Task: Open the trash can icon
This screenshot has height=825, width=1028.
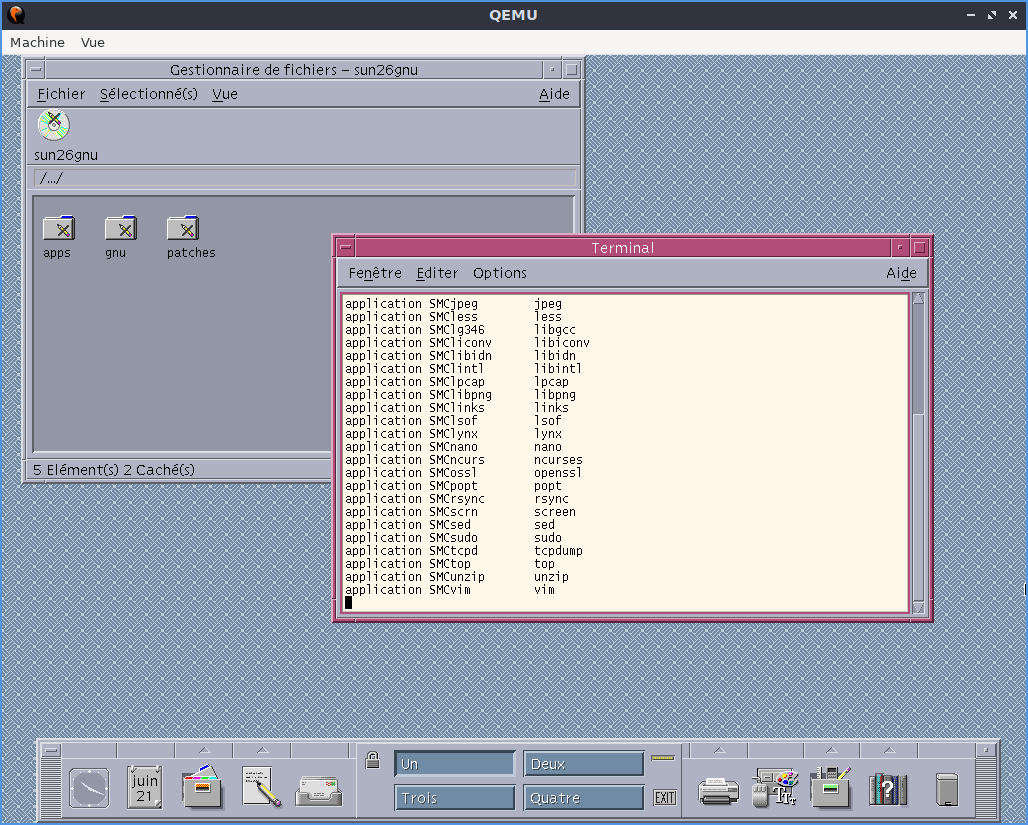Action: 947,790
